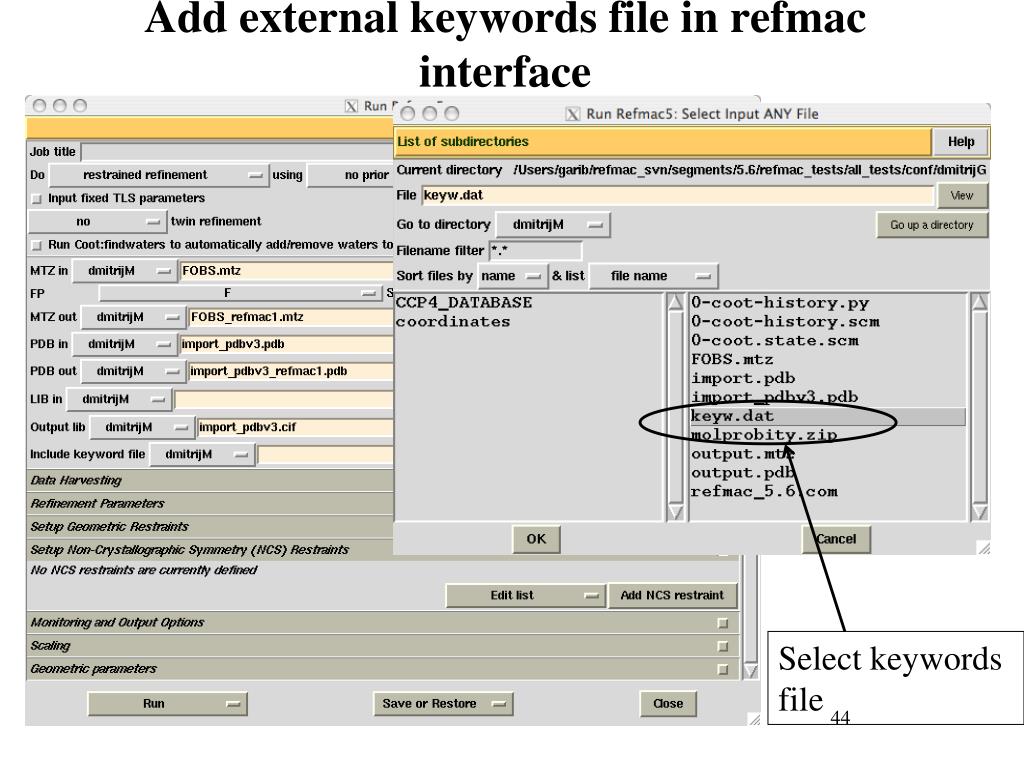Open the Include keyword file directory dropdown
This screenshot has height=768, width=1024.
tap(202, 455)
